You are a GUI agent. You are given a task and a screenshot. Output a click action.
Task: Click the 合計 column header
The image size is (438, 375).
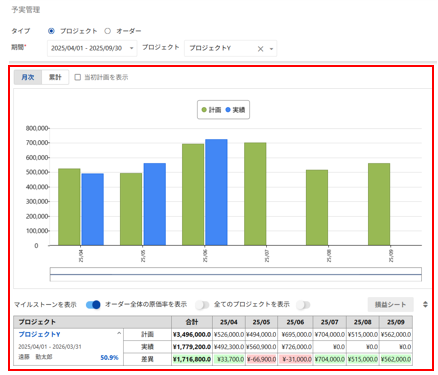click(192, 322)
